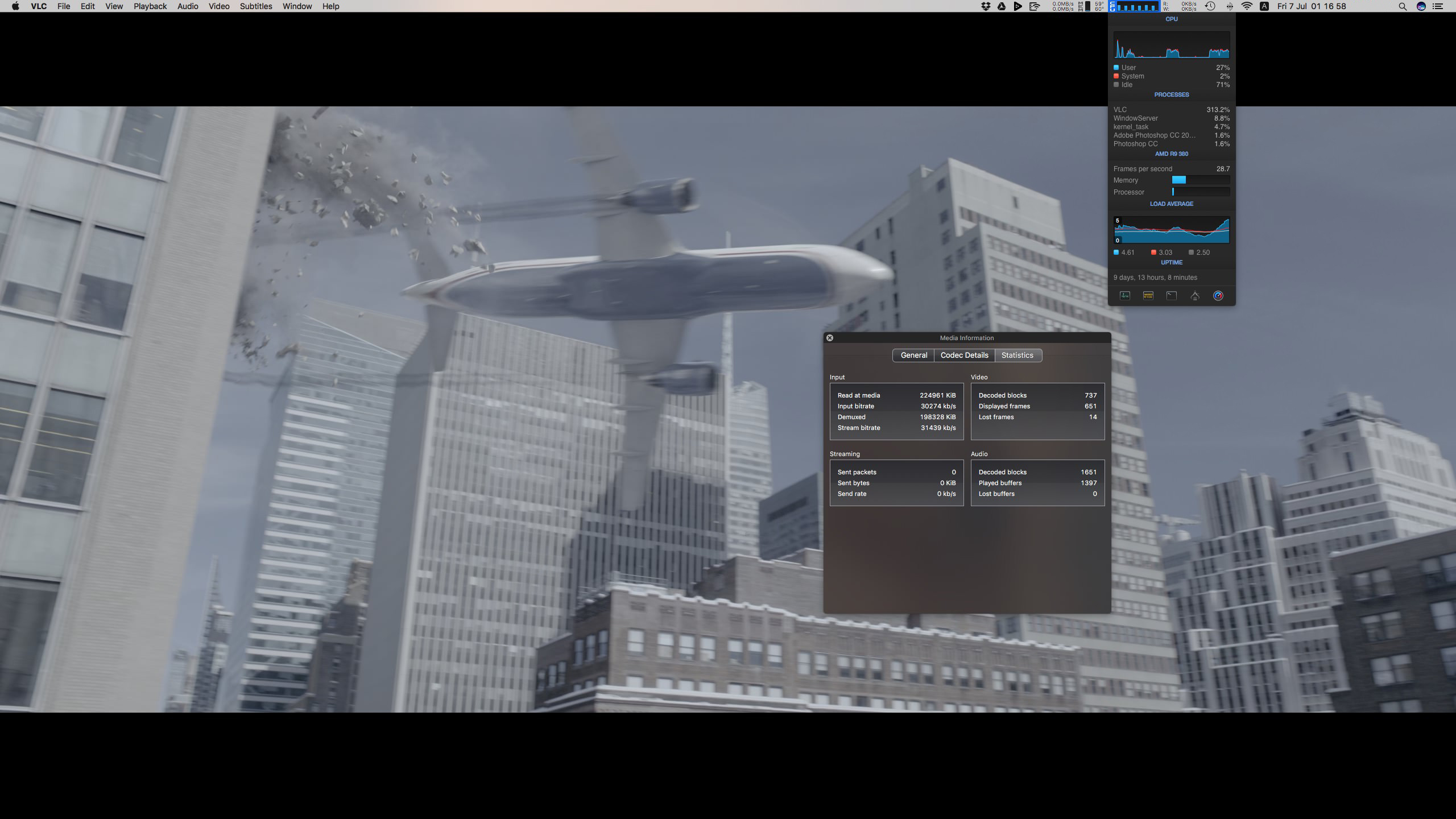Open the File menu
1456x819 pixels.
[x=64, y=6]
